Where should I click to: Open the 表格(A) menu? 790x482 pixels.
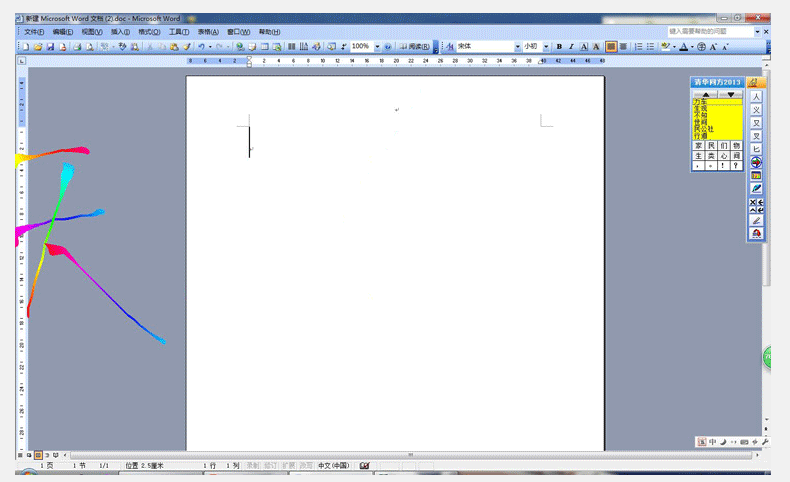point(207,32)
